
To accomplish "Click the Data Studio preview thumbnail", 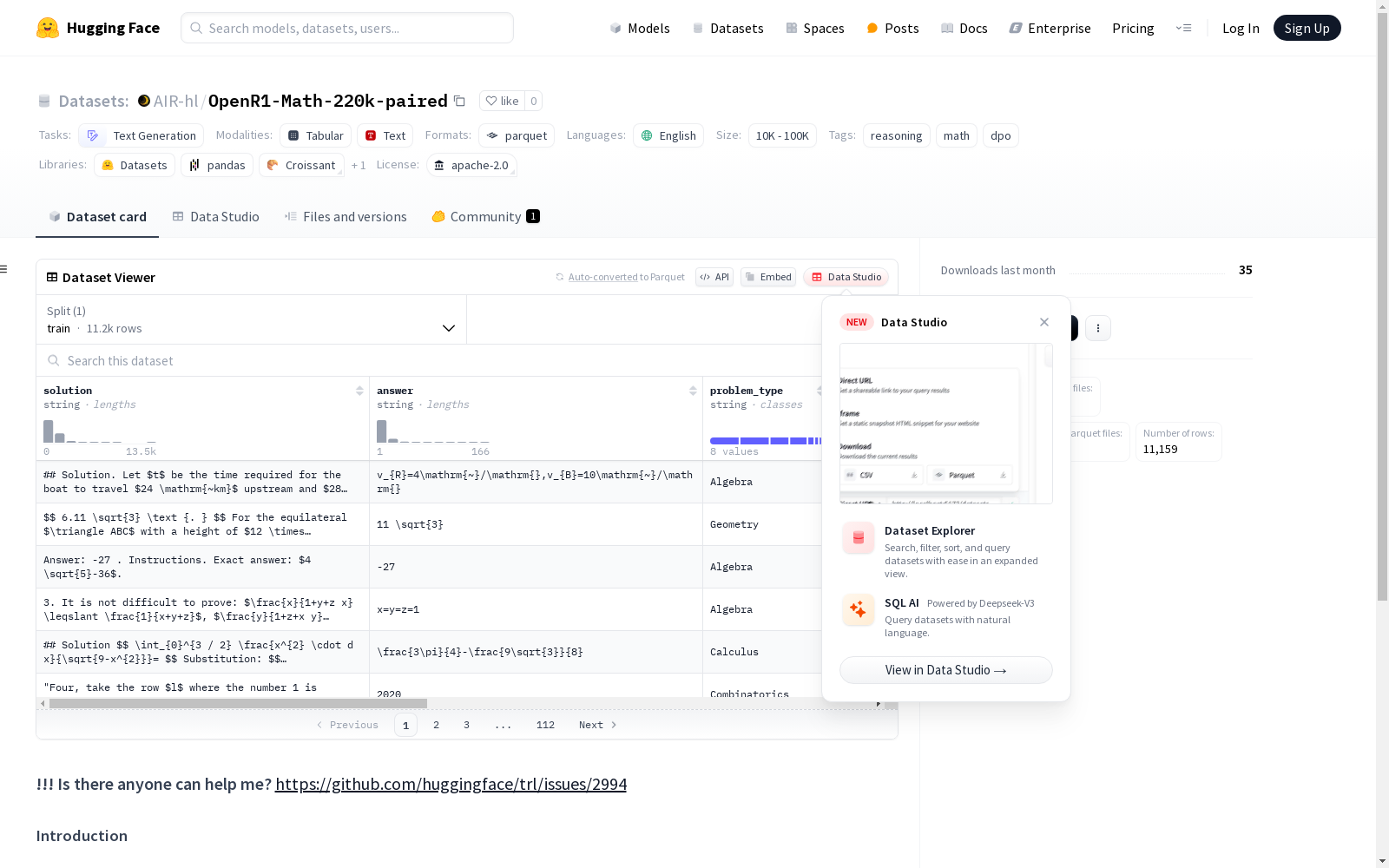I will click(x=946, y=424).
